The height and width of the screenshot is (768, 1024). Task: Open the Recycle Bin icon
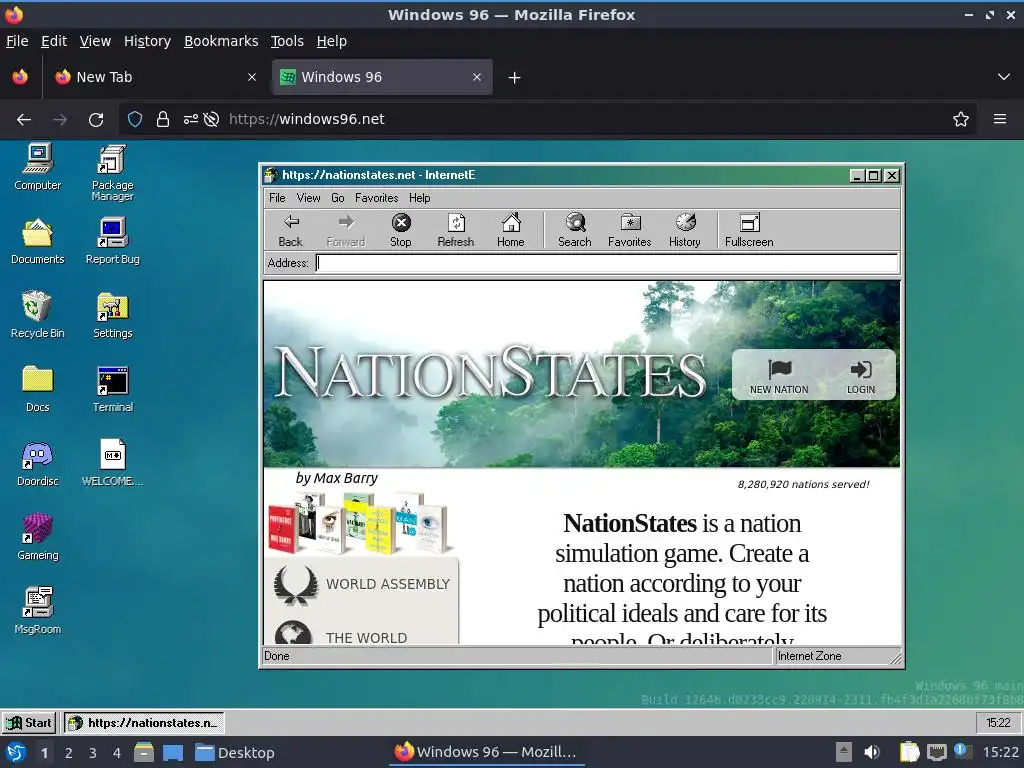pyautogui.click(x=38, y=315)
